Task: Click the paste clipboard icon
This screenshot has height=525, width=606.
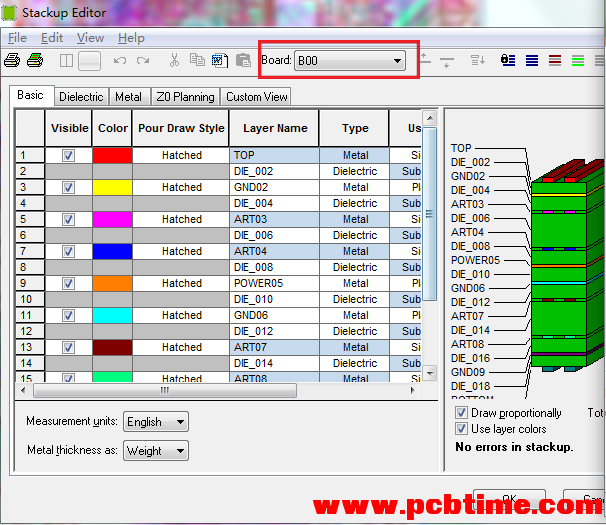Action: [x=243, y=61]
